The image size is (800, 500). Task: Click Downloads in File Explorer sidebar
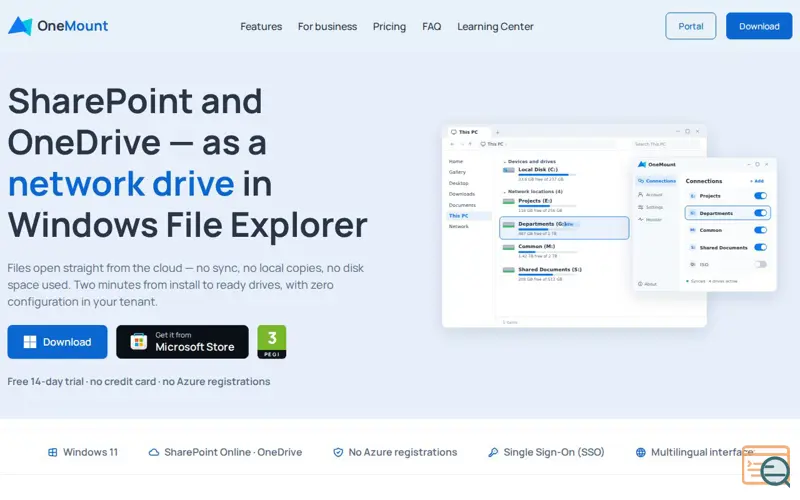(x=462, y=194)
